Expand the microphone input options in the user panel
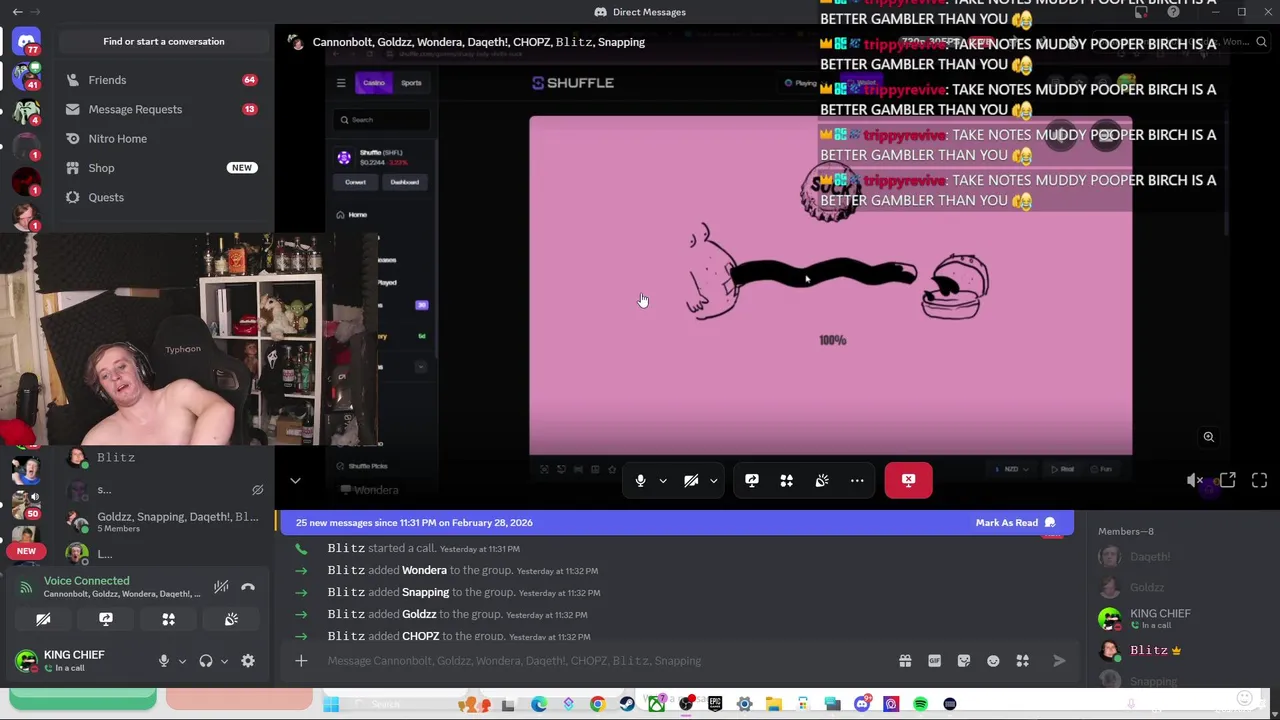The height and width of the screenshot is (720, 1280). pyautogui.click(x=182, y=661)
